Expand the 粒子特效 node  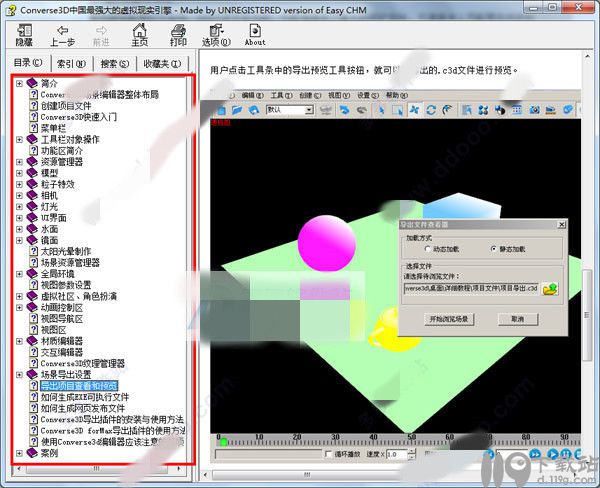19,184
